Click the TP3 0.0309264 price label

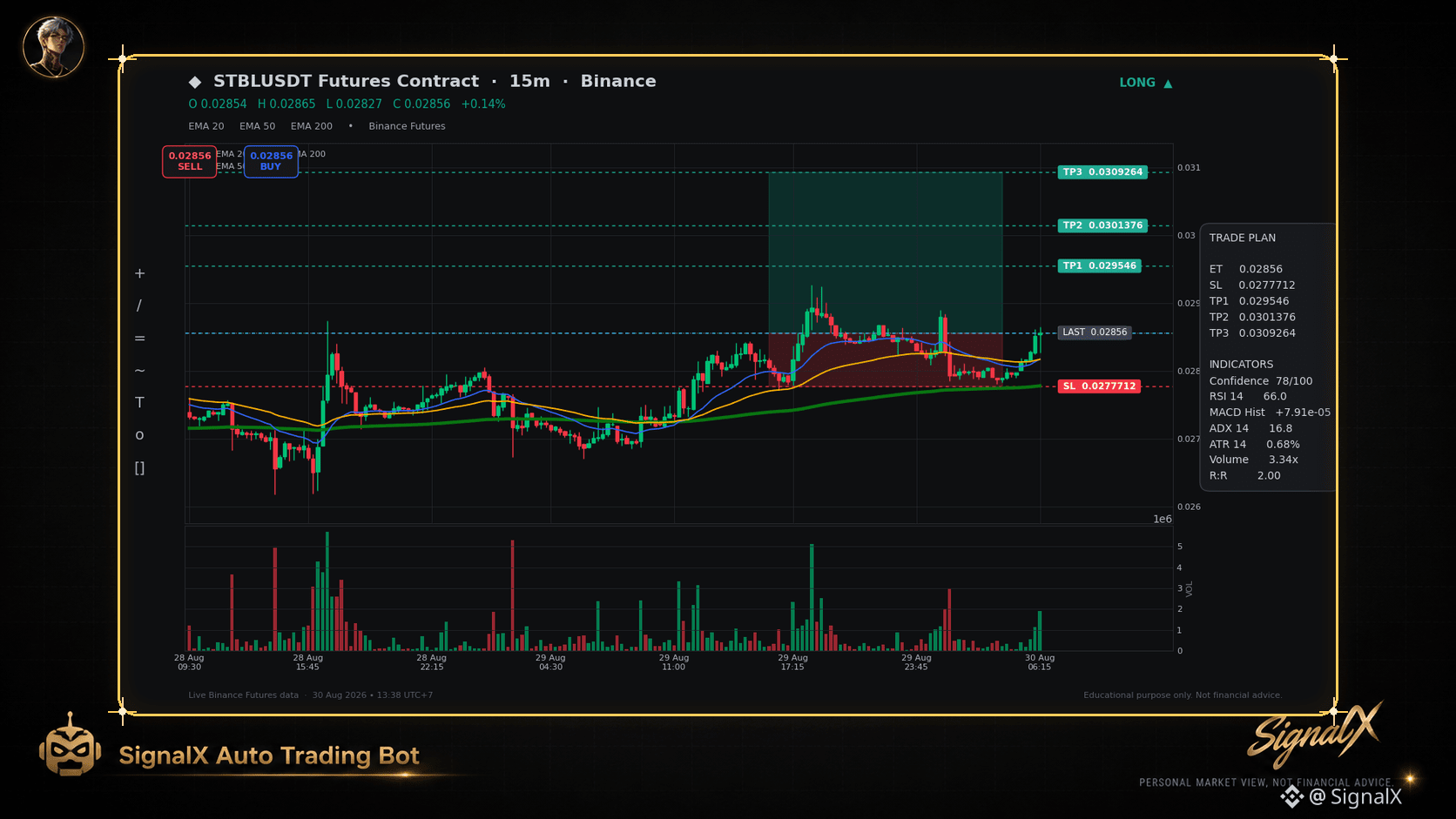[x=1102, y=172]
